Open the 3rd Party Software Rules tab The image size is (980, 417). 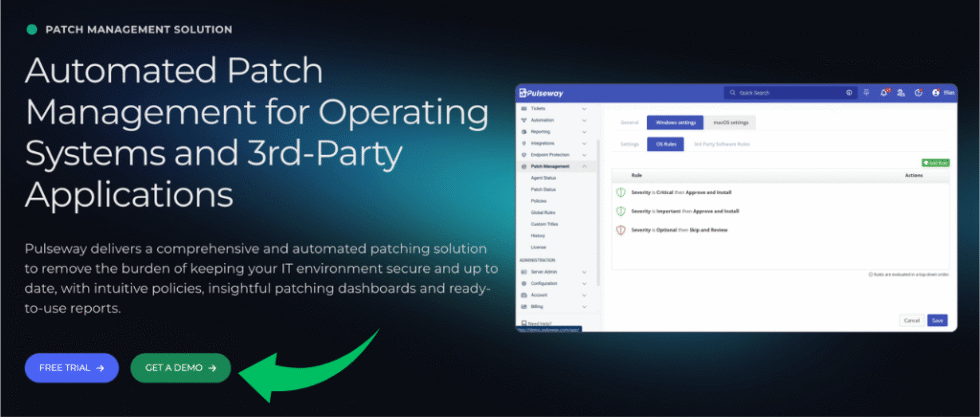(721, 144)
